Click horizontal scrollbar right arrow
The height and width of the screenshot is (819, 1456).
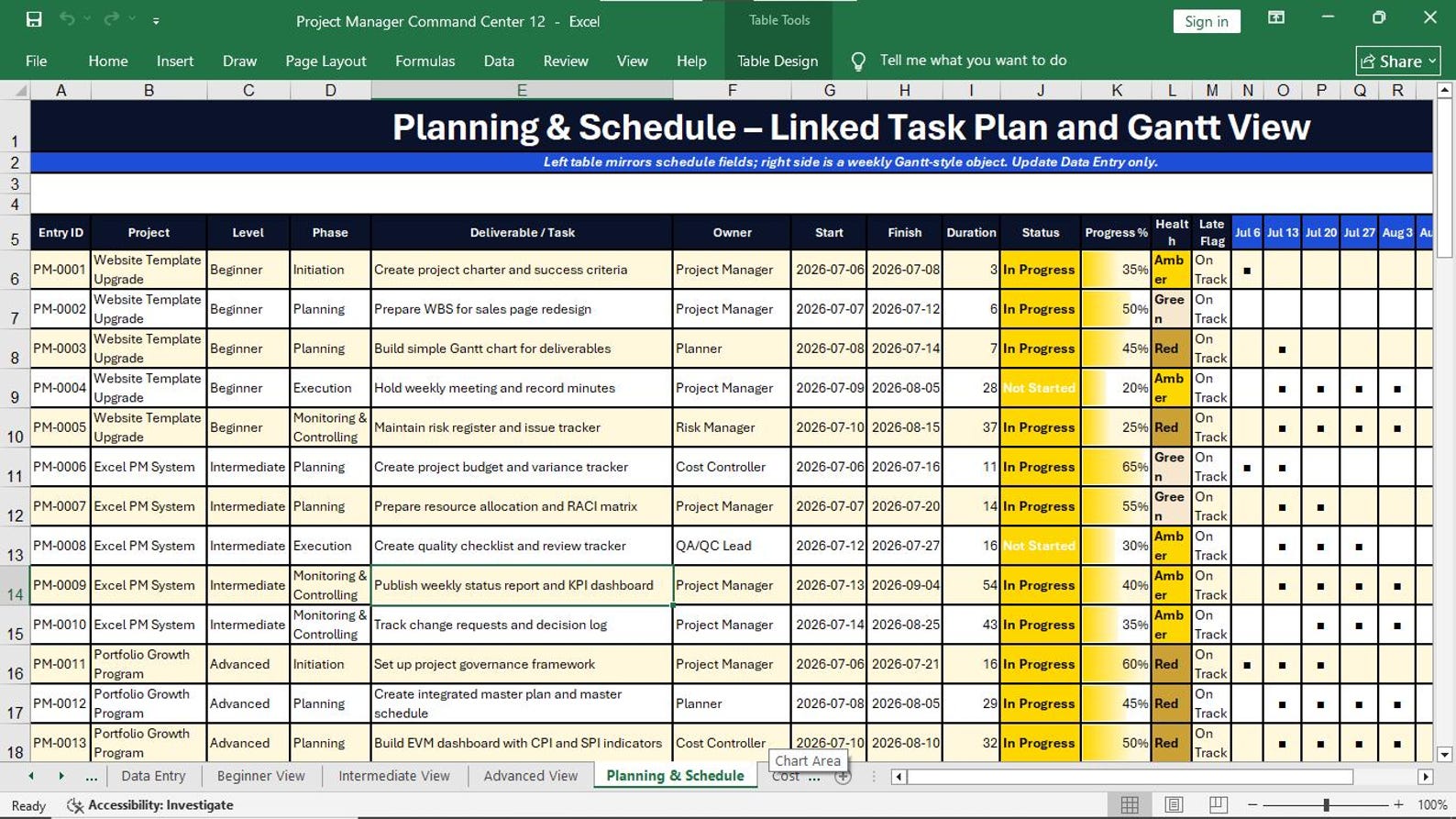(1425, 777)
